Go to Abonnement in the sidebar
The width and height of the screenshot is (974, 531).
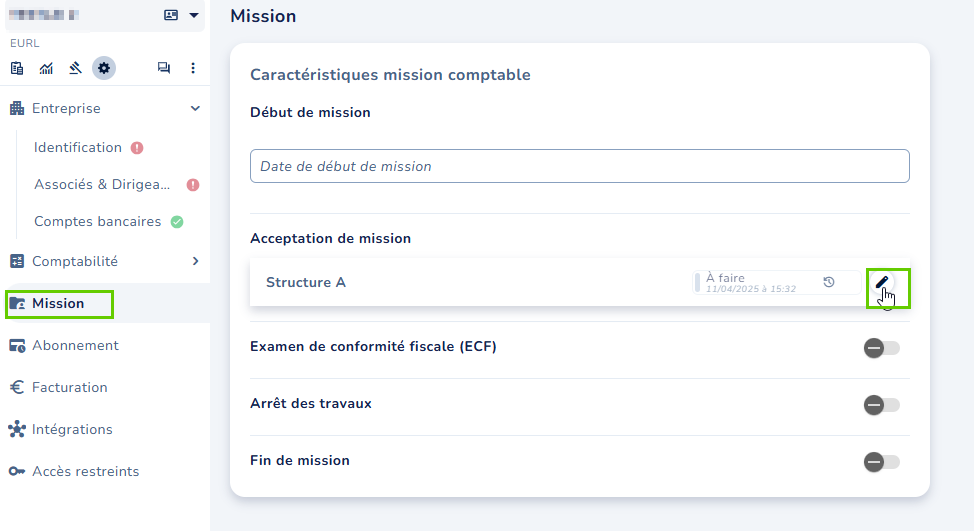[x=75, y=345]
